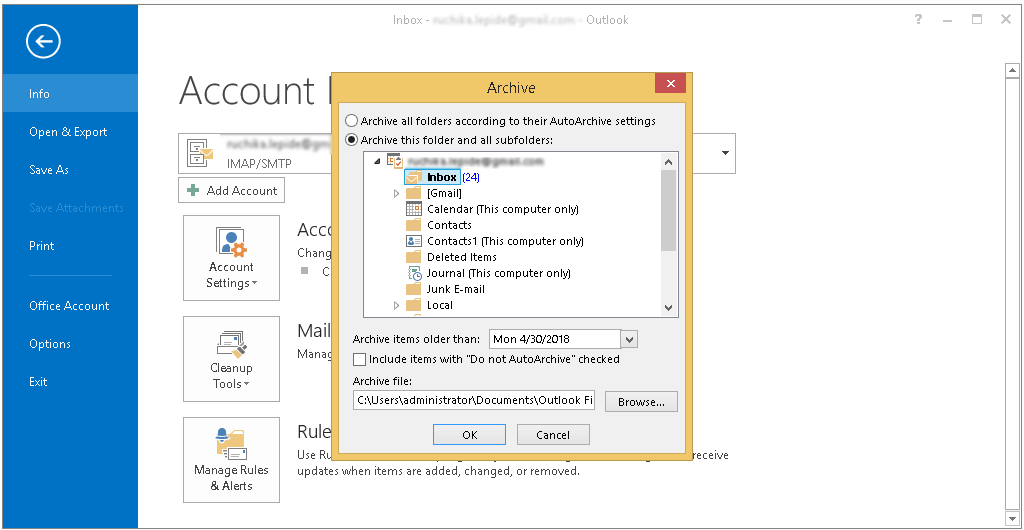Click the Calendar icon in folder tree
This screenshot has width=1024, height=530.
coord(413,209)
